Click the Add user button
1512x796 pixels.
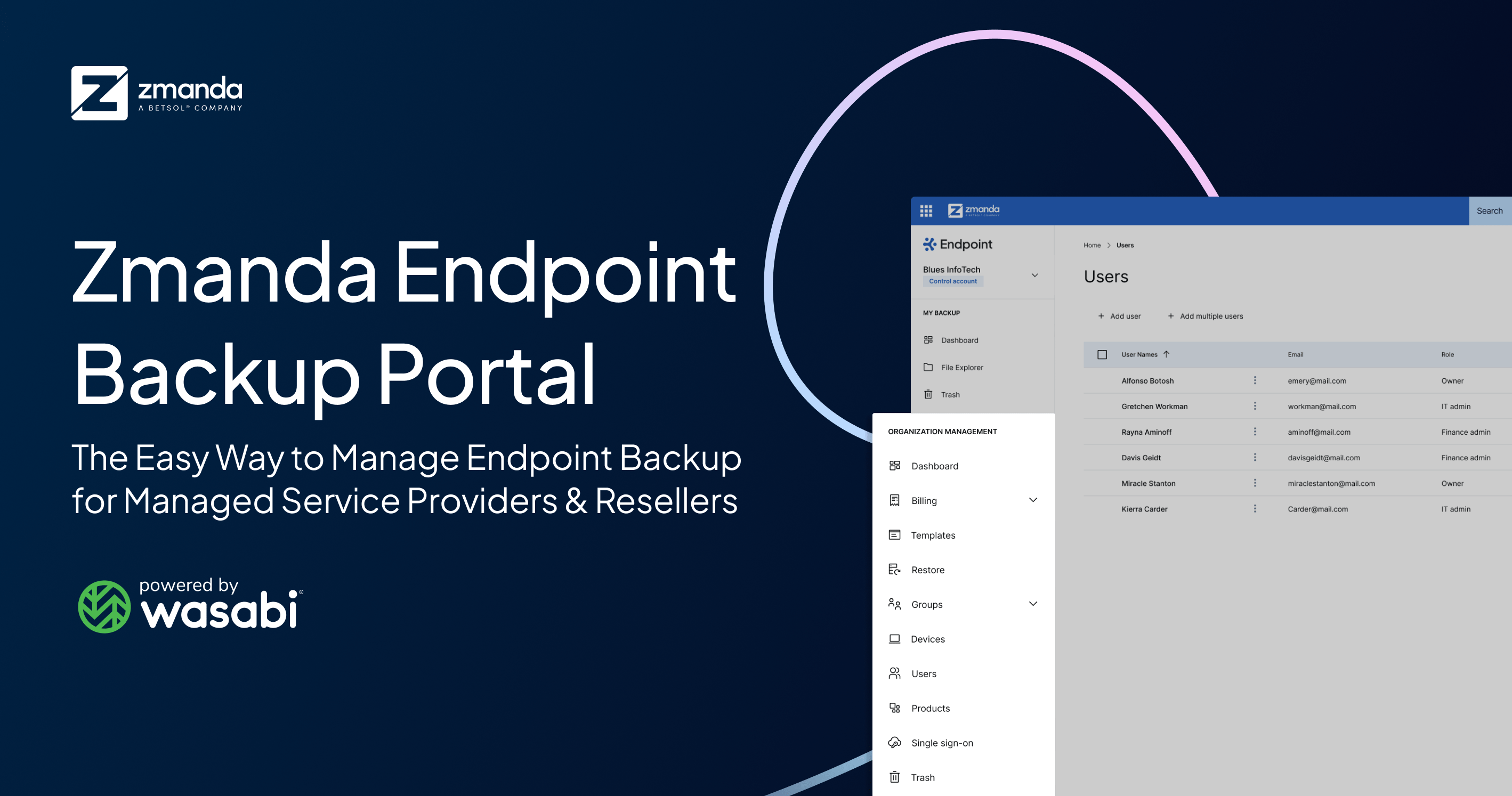[1119, 316]
